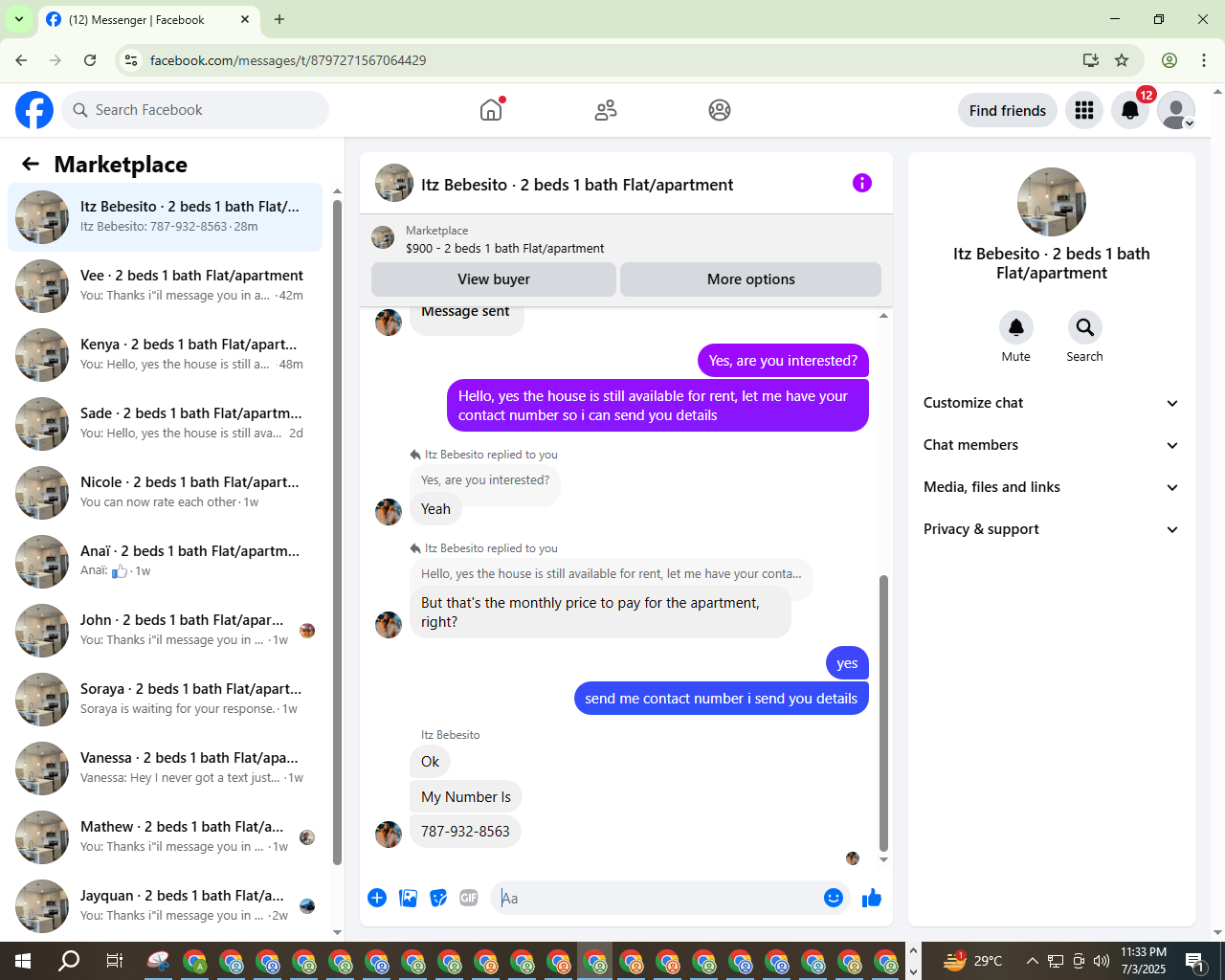Open the Windows notification center
Screen dimensions: 1225x980
(x=1194, y=961)
